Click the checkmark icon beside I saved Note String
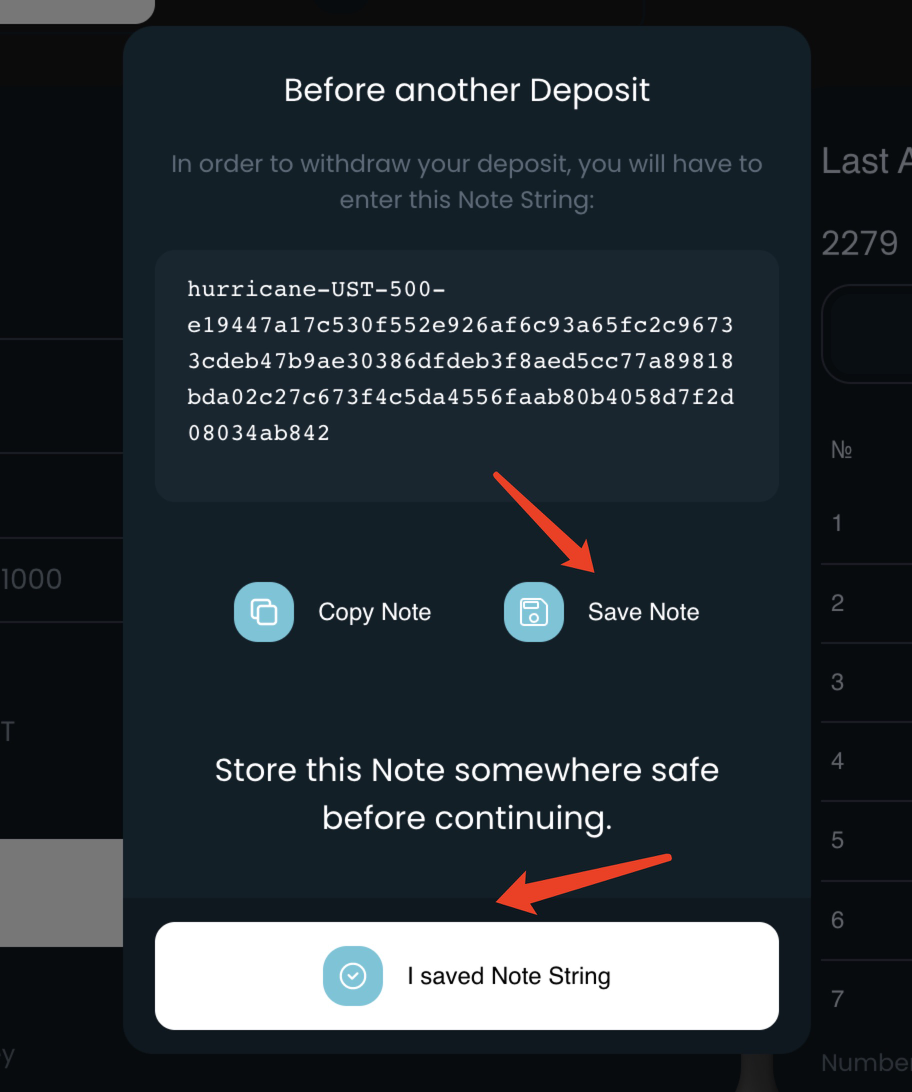This screenshot has width=912, height=1092. coord(353,976)
